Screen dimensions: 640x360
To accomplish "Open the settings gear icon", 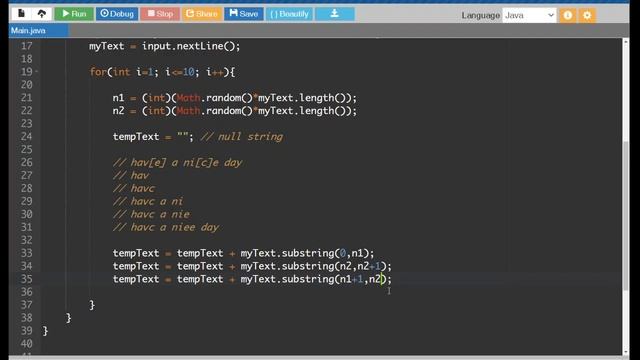I will 587,16.
